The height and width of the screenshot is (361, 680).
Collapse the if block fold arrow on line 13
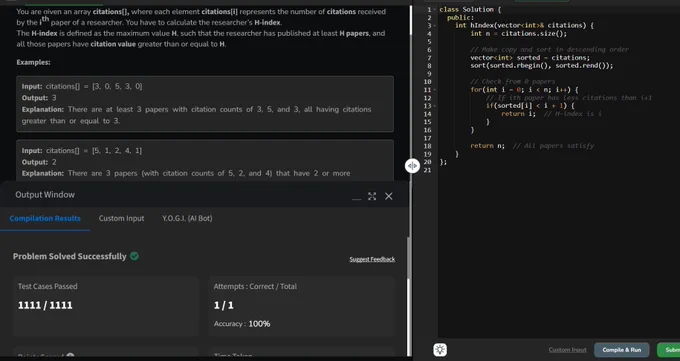tap(435, 106)
